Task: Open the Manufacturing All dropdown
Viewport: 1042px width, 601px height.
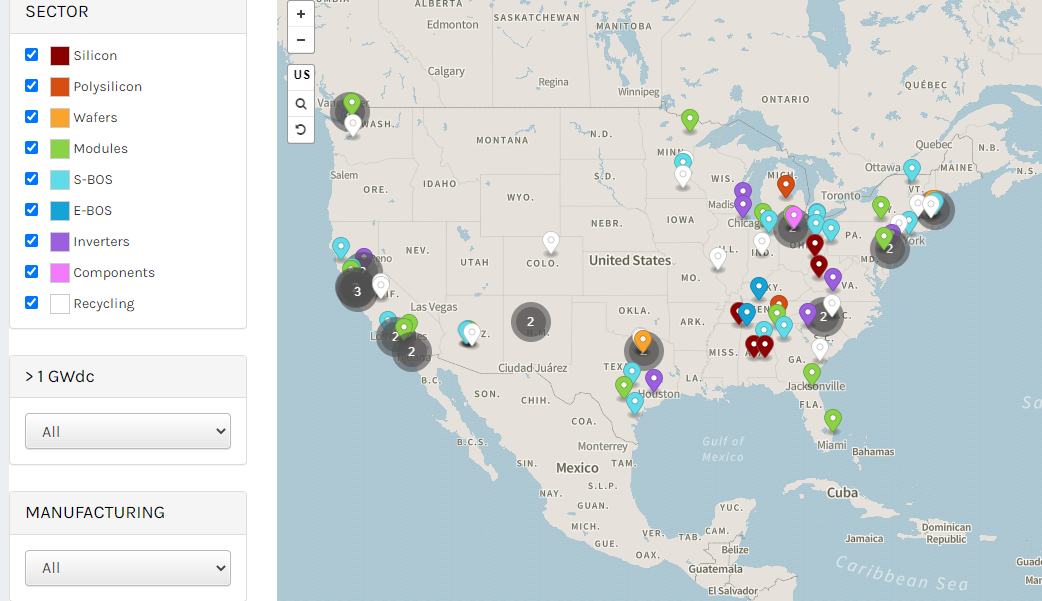Action: click(x=127, y=568)
